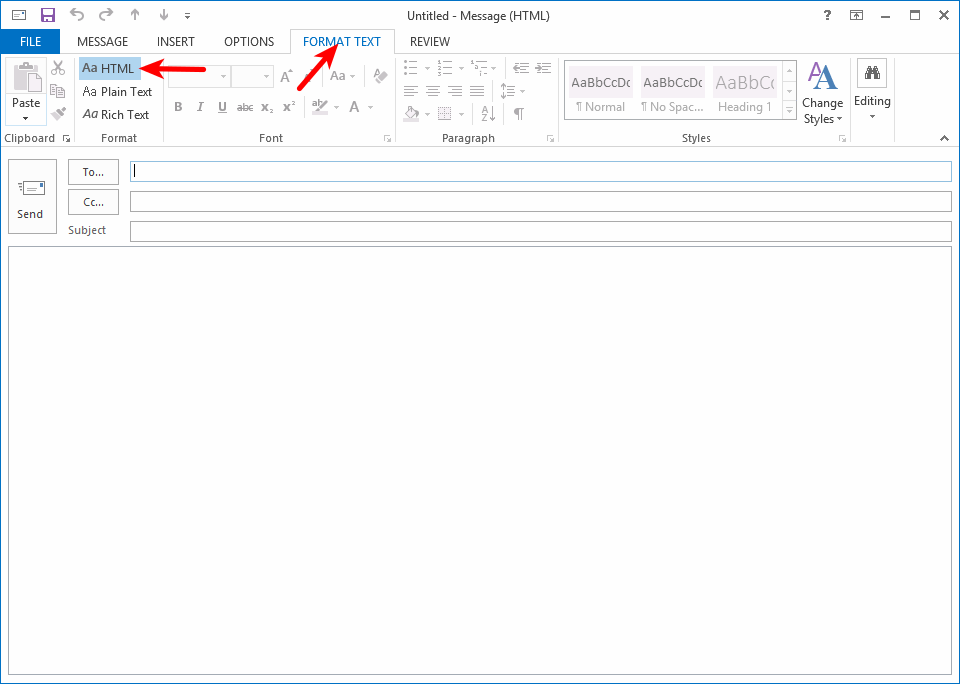Screen dimensions: 960x684
Task: Customize the Quick Access Toolbar
Action: pos(187,16)
